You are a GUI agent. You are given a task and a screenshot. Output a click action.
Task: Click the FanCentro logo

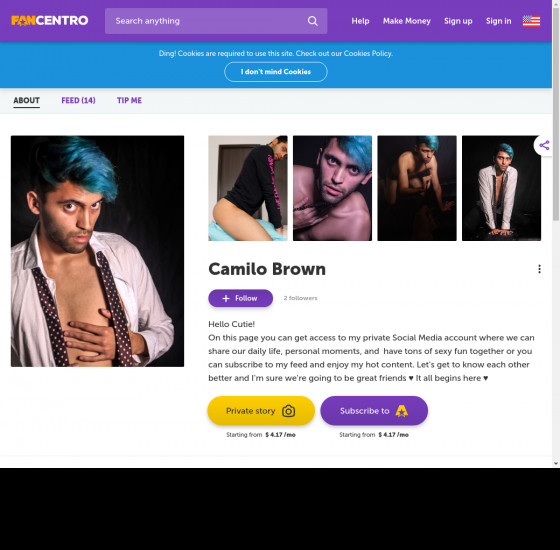[x=49, y=21]
